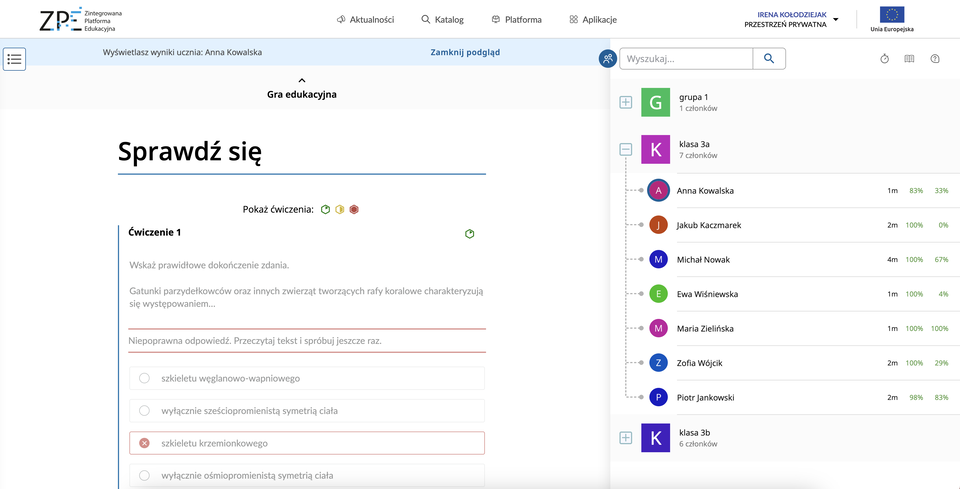Show hard exercises with red hexagon icon

coord(354,209)
